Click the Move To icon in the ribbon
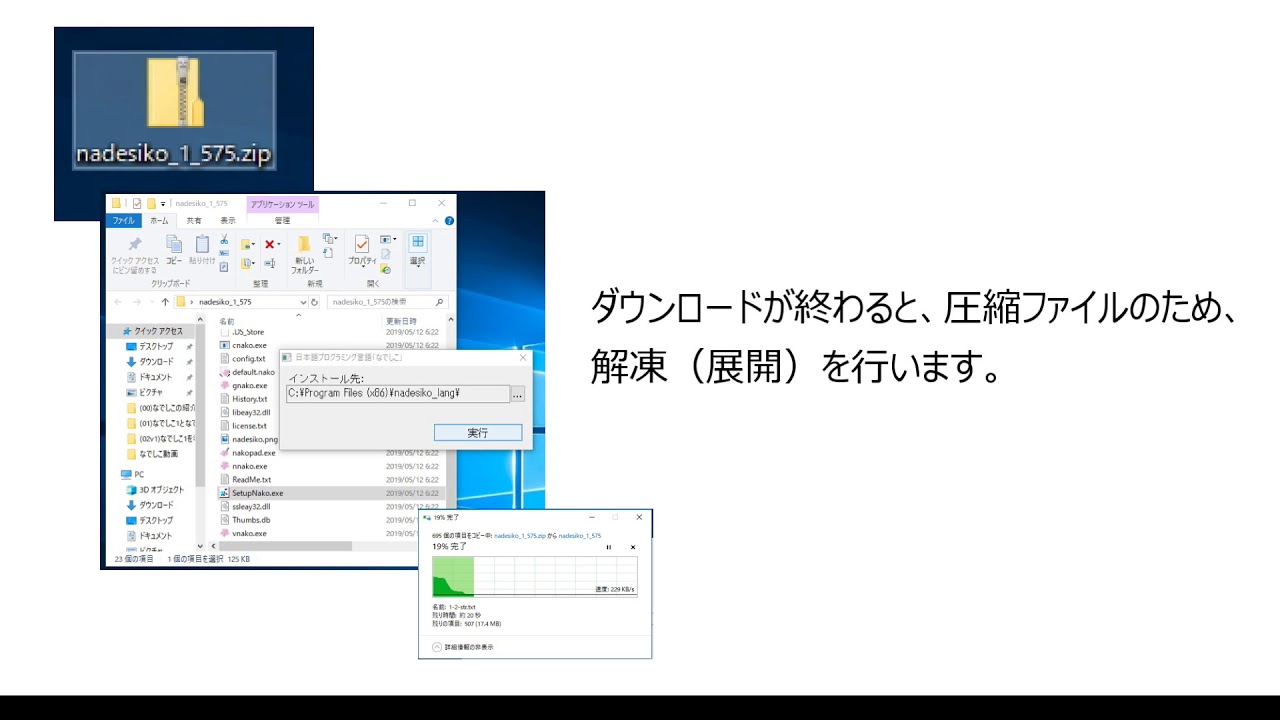Viewport: 1280px width, 720px height. tap(247, 244)
